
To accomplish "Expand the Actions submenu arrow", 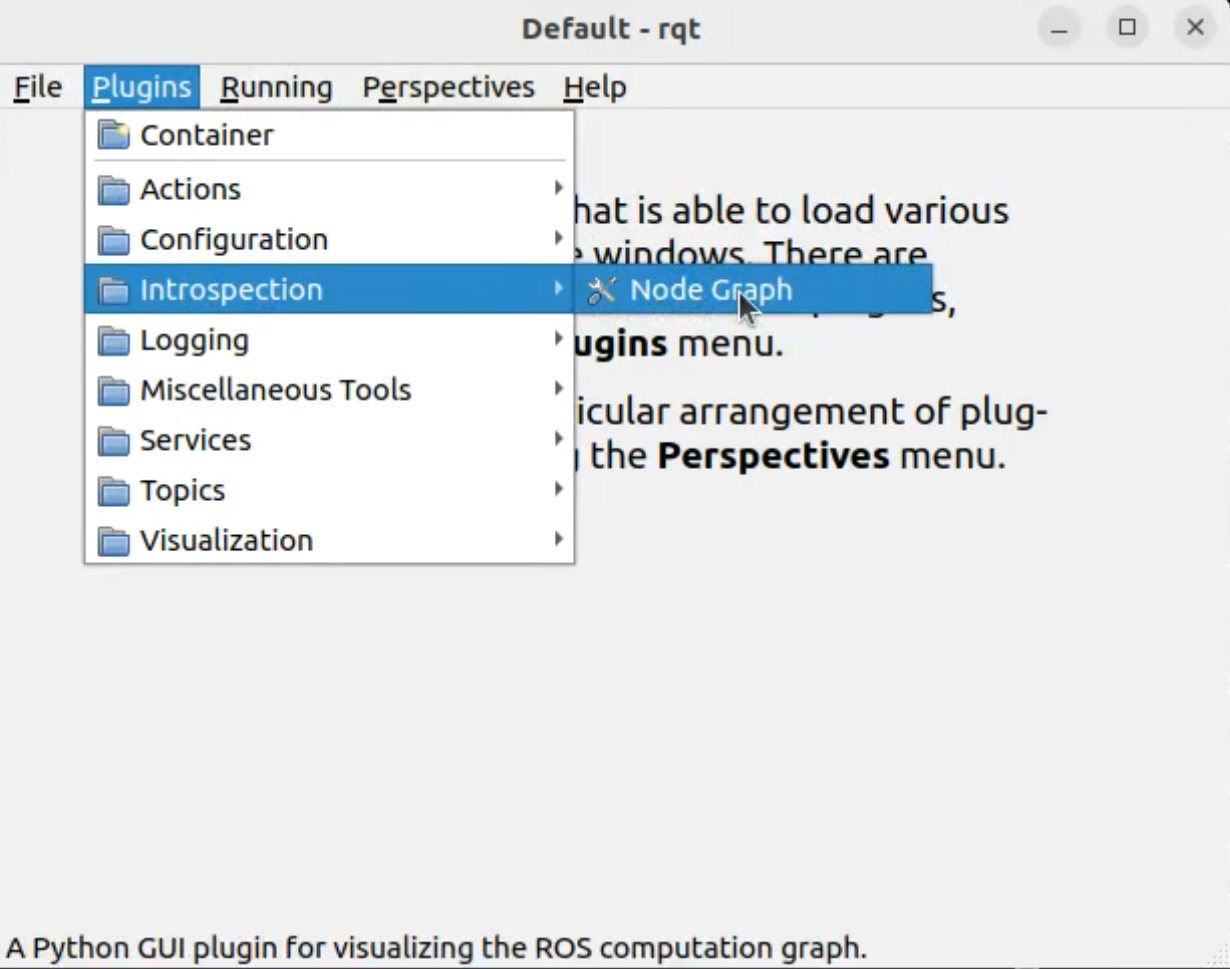I will (x=558, y=188).
